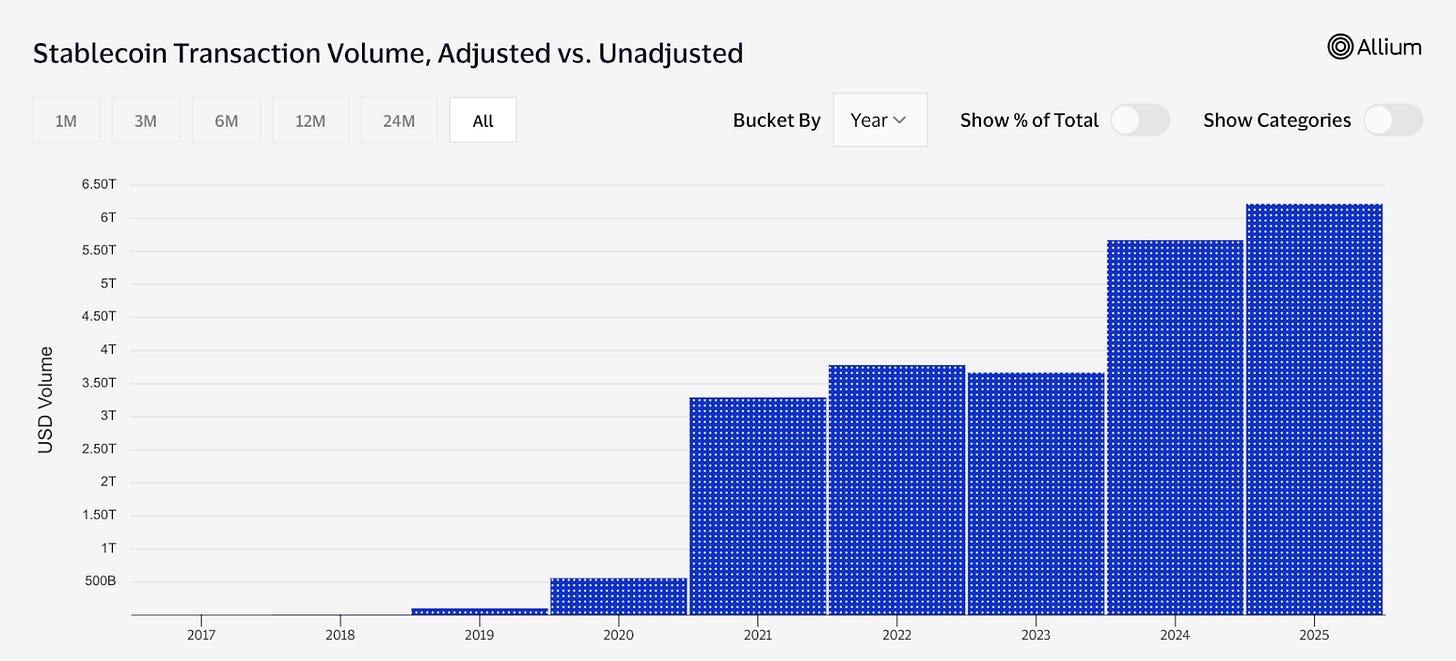Image resolution: width=1456 pixels, height=661 pixels.
Task: Enable the Show Categories switch
Action: point(1393,120)
